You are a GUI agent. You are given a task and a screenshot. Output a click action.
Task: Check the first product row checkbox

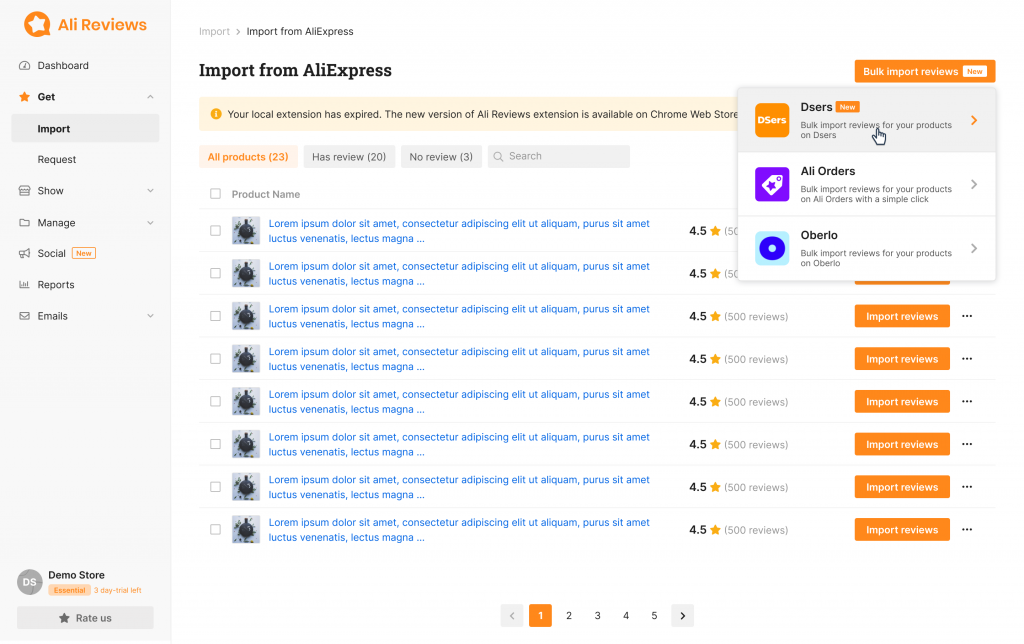click(x=216, y=231)
